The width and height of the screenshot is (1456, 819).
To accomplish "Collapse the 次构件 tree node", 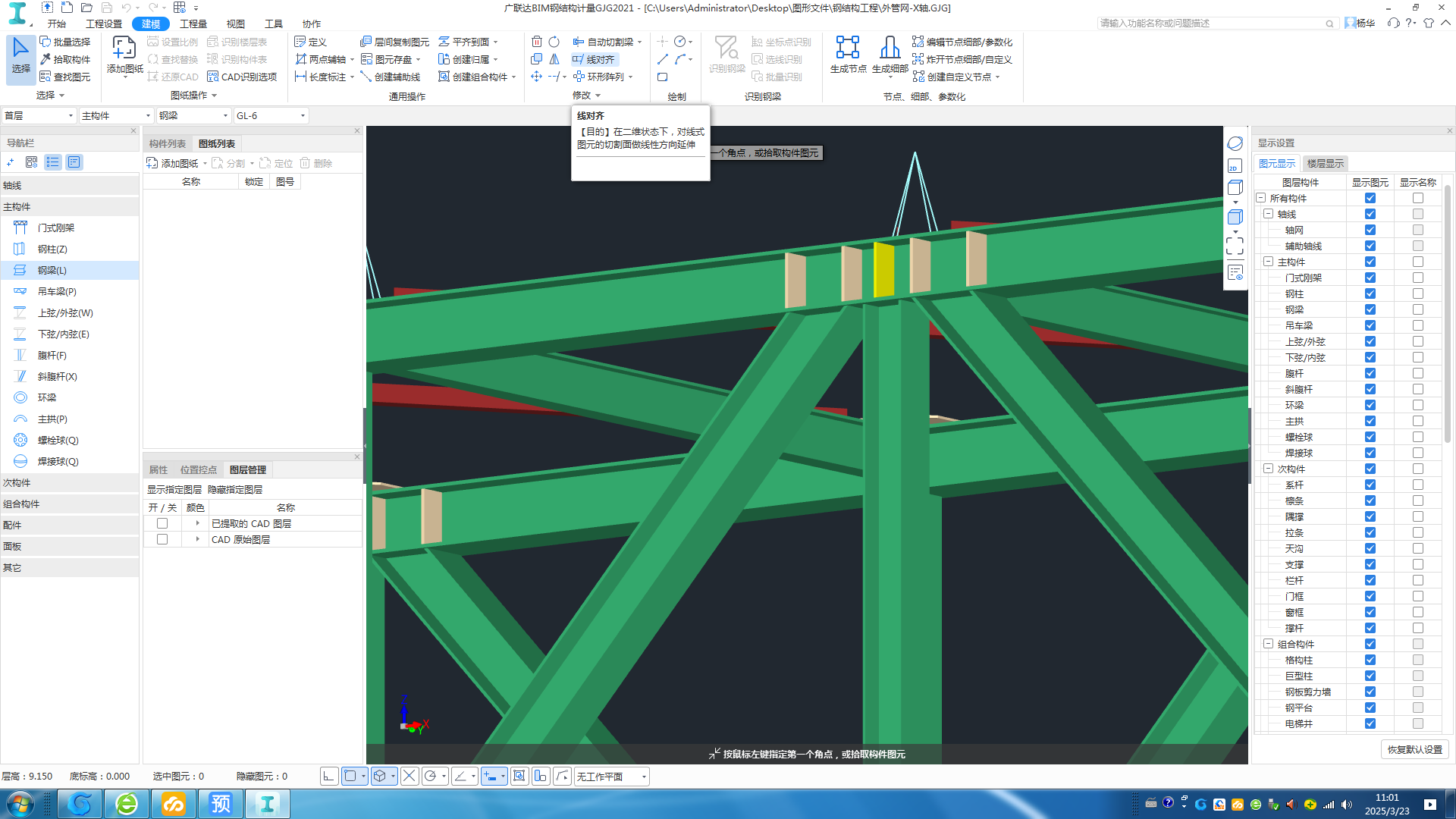I will (1268, 469).
